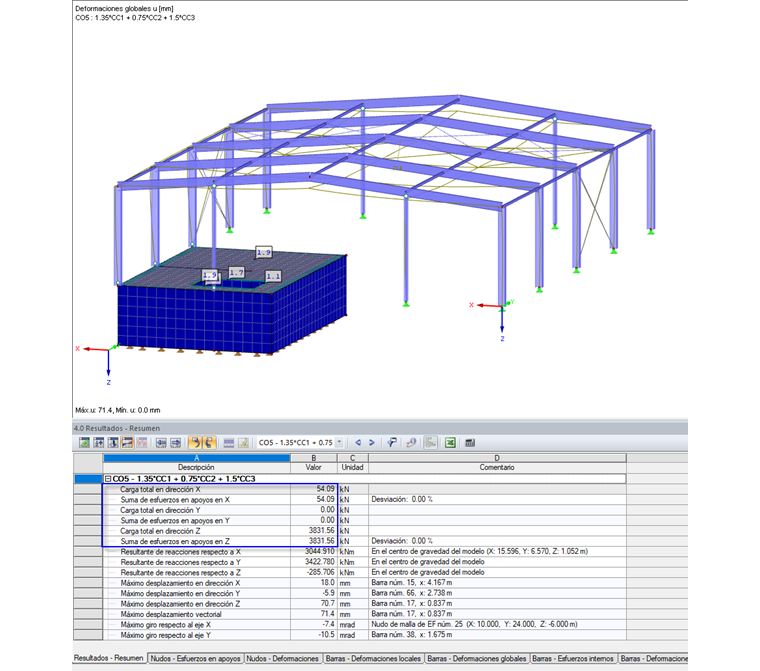Click the calculator-style table settings icon
This screenshot has width=760, height=671.
pyautogui.click(x=470, y=442)
